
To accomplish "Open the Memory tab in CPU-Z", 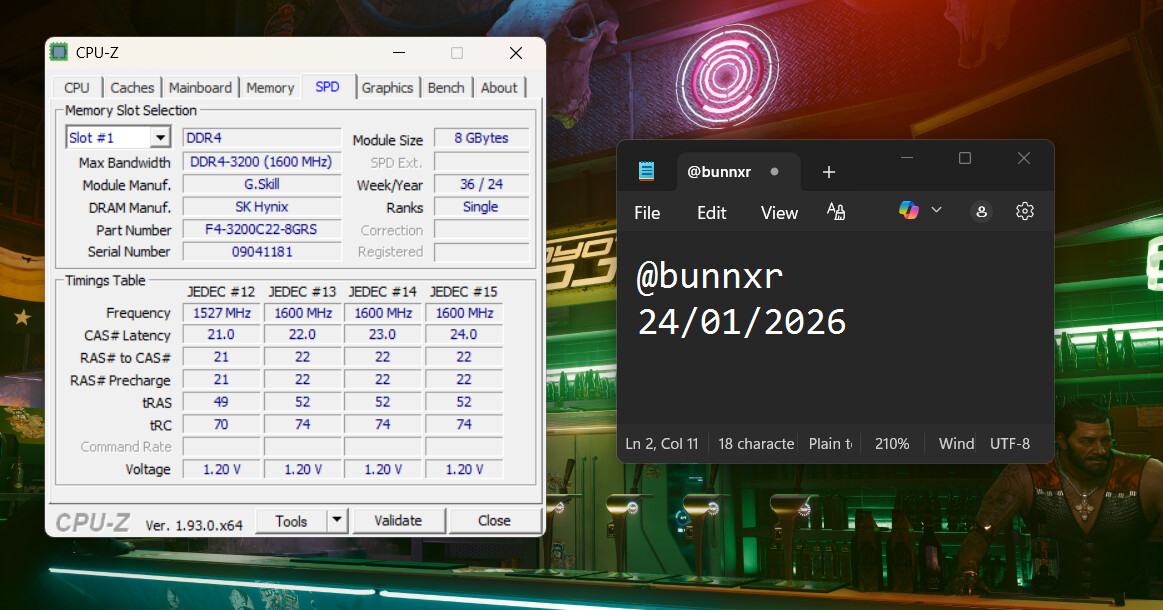I will (270, 88).
